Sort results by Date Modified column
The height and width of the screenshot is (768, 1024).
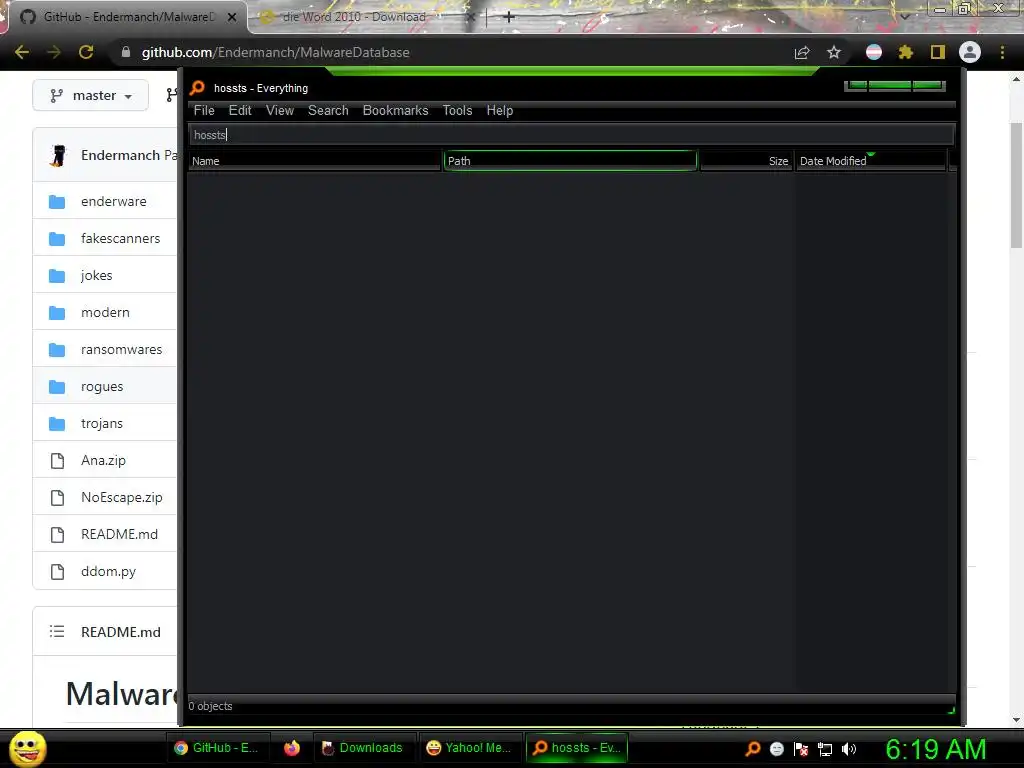click(x=870, y=161)
